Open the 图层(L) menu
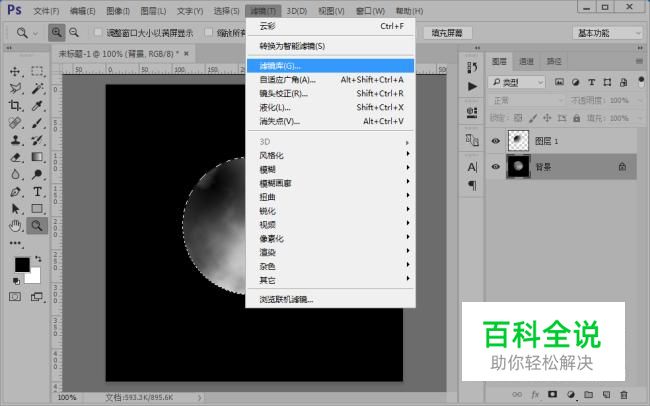 coord(153,11)
